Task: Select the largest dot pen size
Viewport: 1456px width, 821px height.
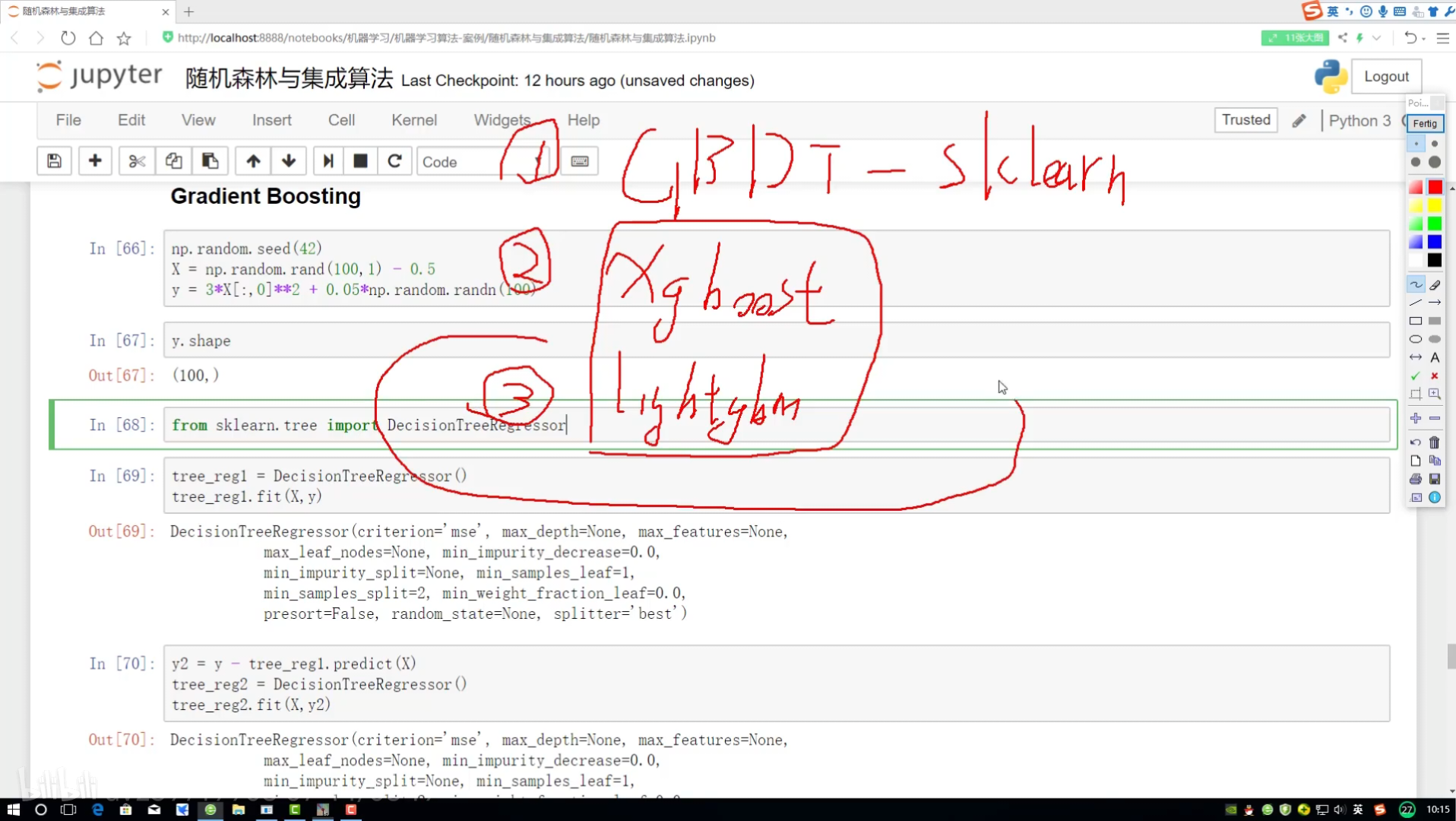Action: (1435, 162)
